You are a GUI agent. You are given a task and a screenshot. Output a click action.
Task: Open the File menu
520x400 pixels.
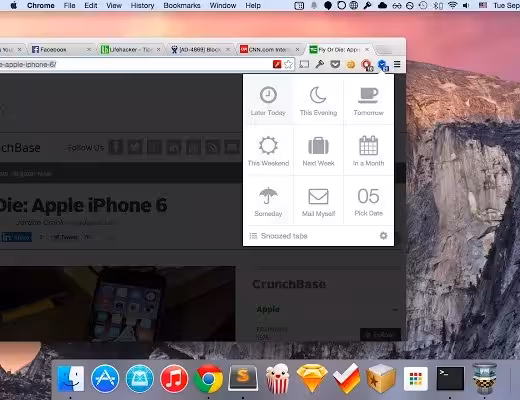(69, 5)
